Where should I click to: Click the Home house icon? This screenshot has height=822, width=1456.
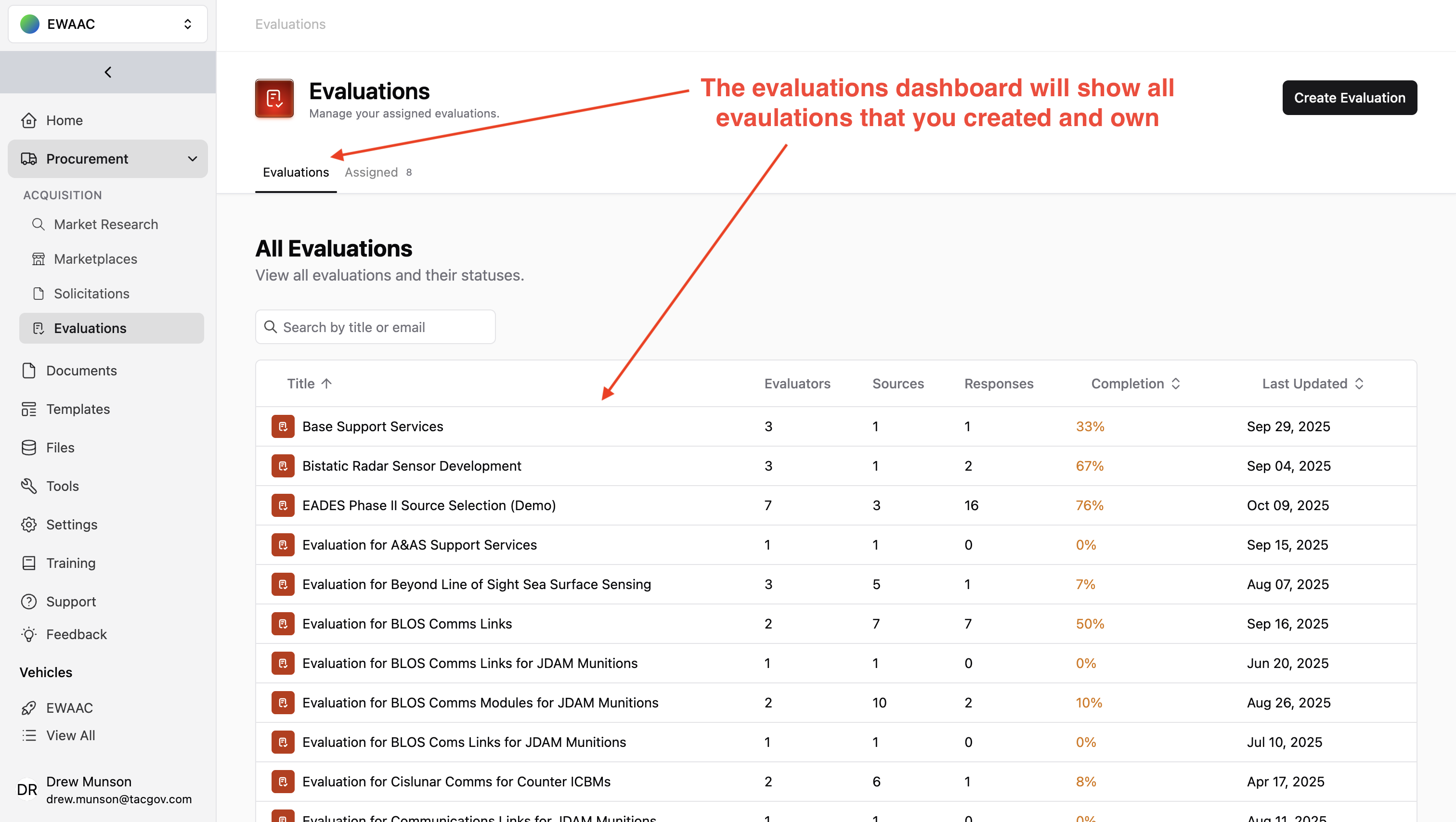coord(29,120)
